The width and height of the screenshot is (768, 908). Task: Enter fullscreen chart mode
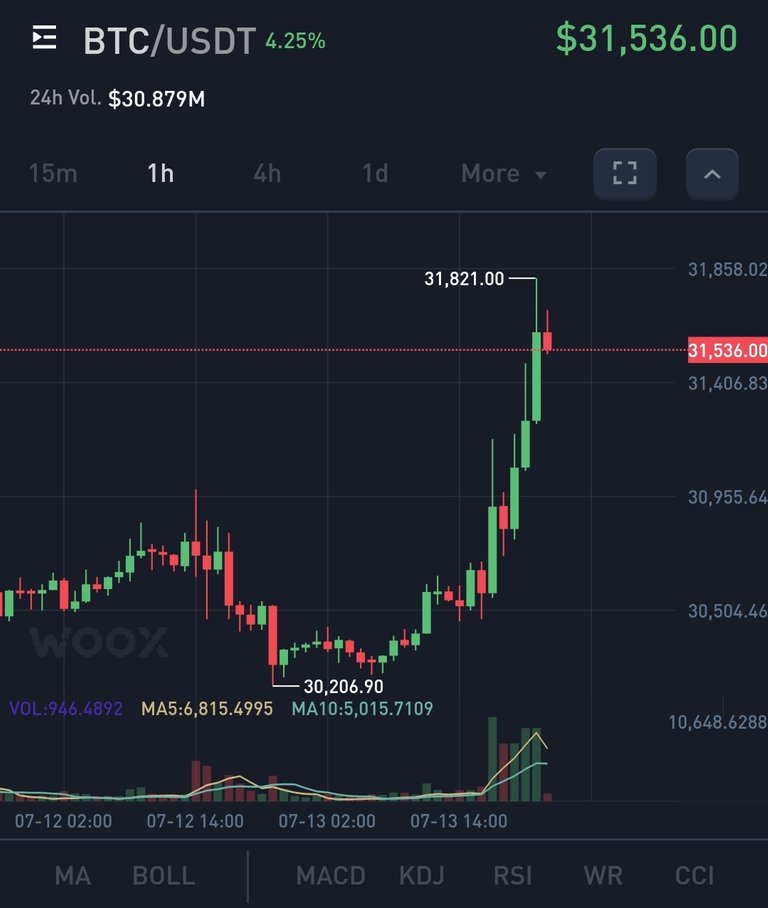click(625, 174)
